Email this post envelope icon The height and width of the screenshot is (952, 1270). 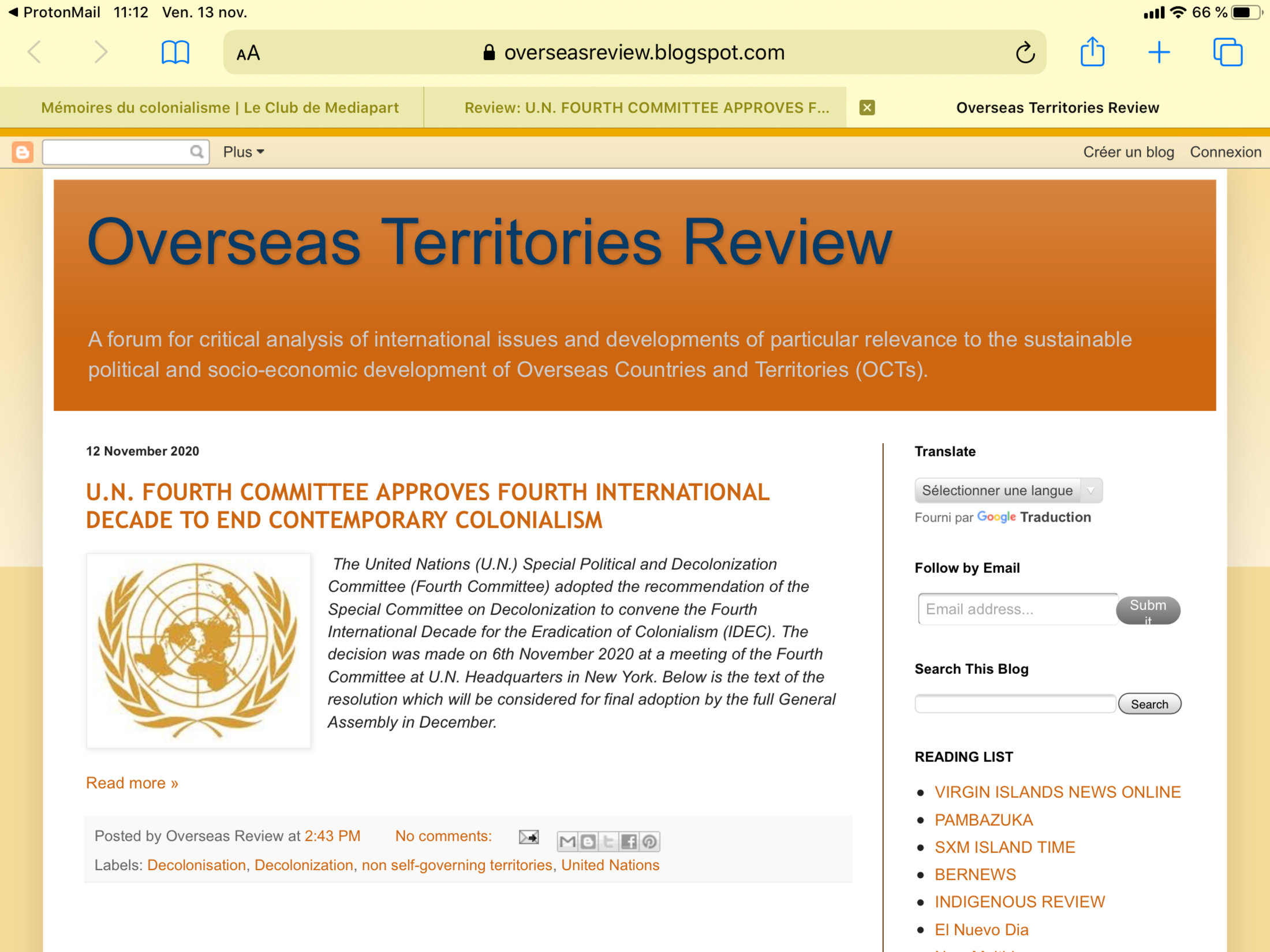[528, 837]
